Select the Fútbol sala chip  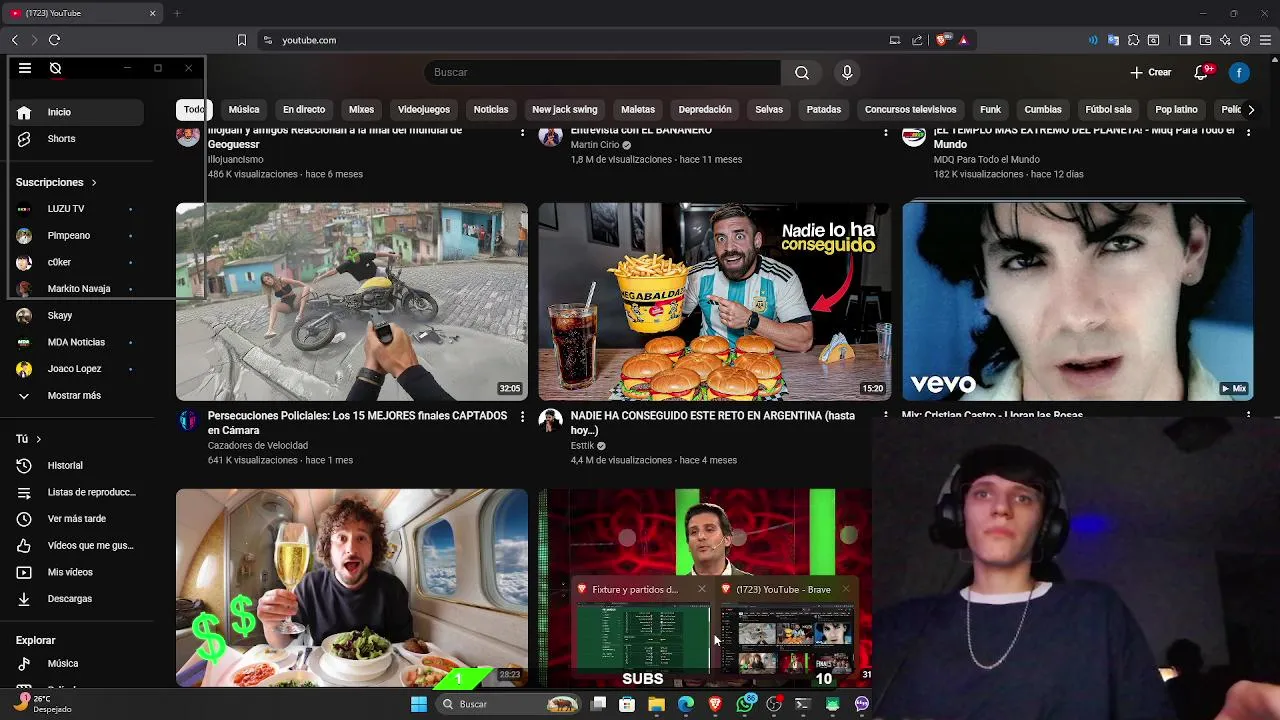point(1108,110)
